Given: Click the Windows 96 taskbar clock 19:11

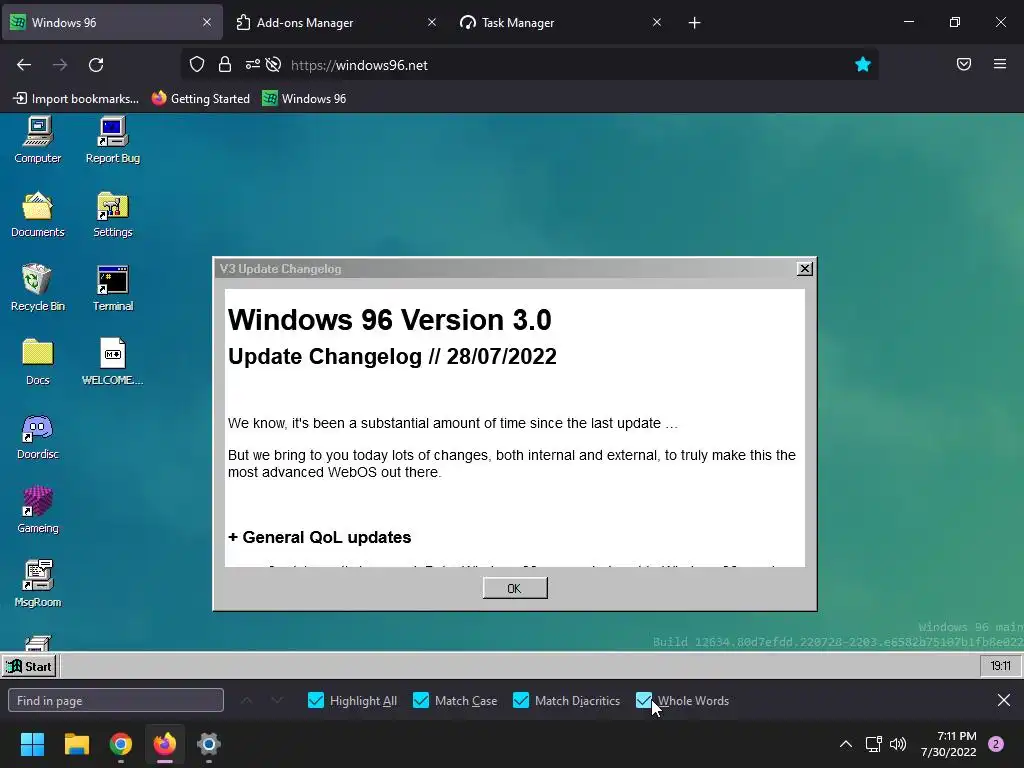Looking at the screenshot, I should 1000,666.
